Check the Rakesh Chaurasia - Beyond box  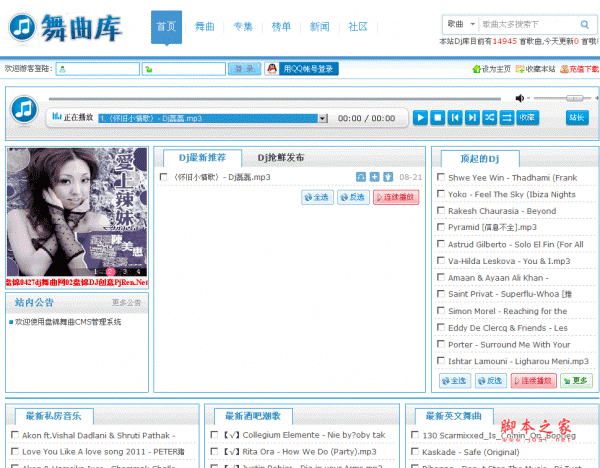441,210
